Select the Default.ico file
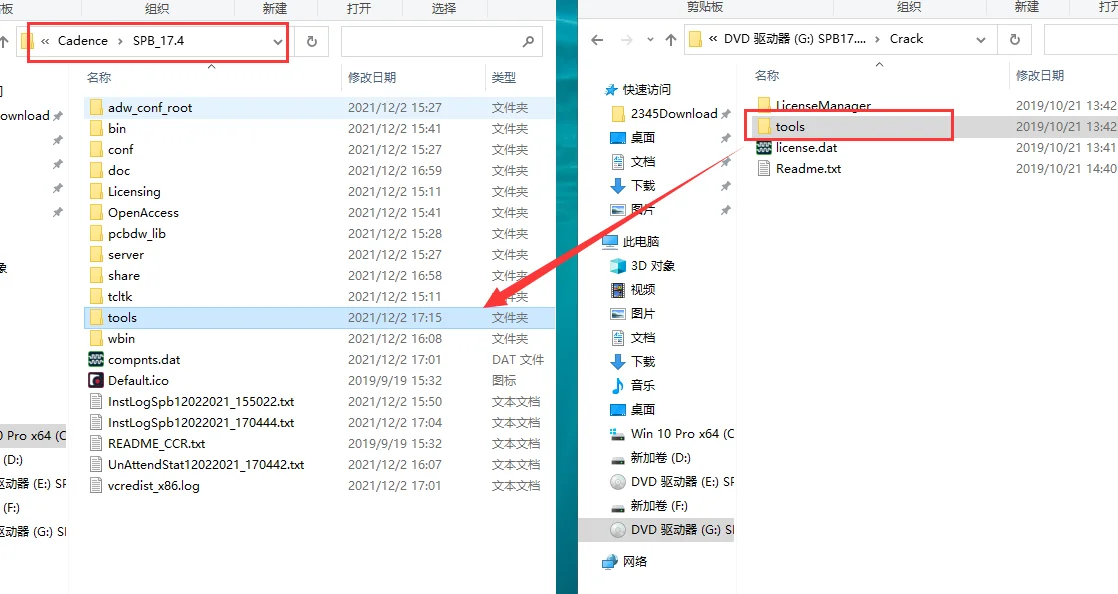The width and height of the screenshot is (1118, 594). tap(140, 380)
